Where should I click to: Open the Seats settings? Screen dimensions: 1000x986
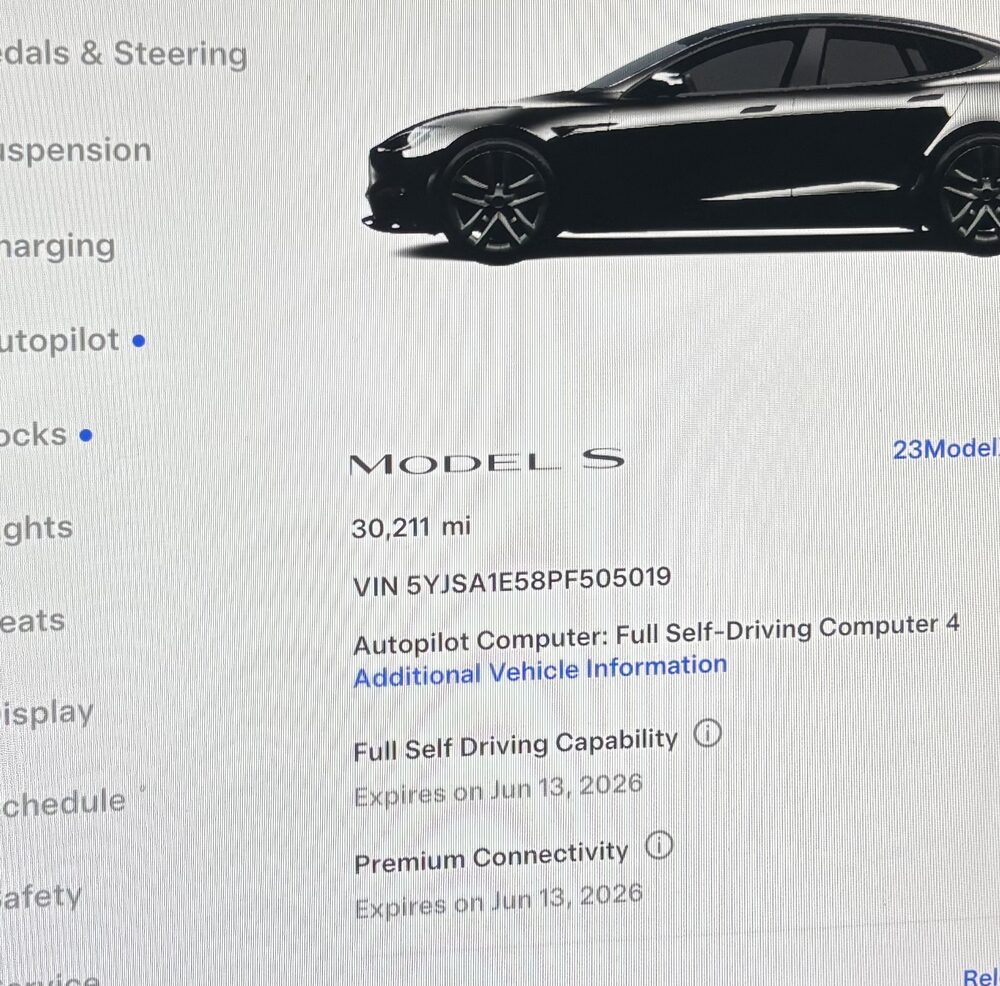[x=33, y=621]
